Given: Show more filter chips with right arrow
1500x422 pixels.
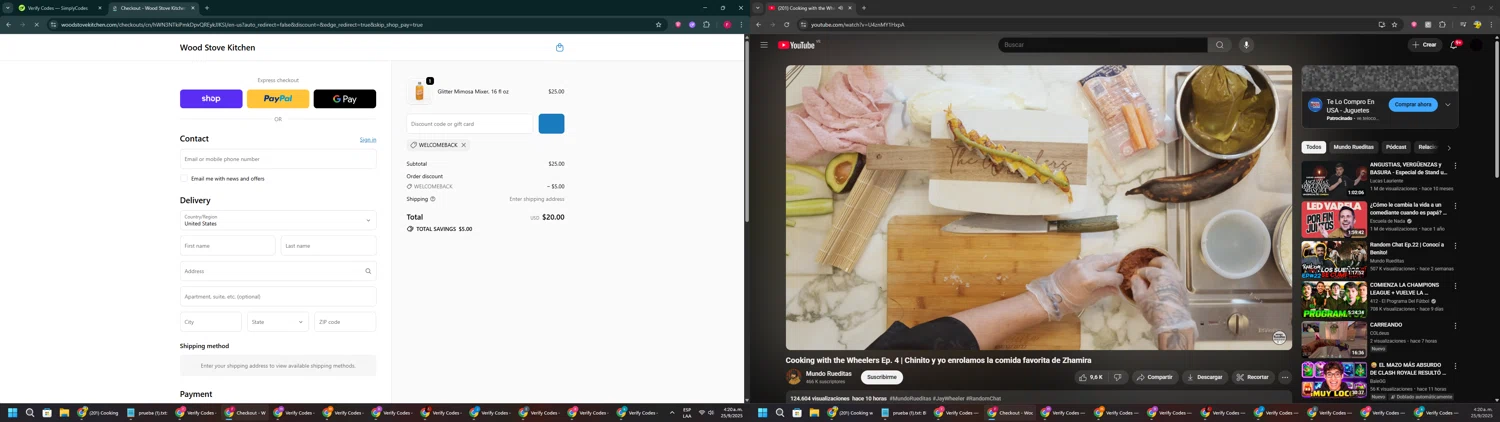Looking at the screenshot, I should 1449,148.
